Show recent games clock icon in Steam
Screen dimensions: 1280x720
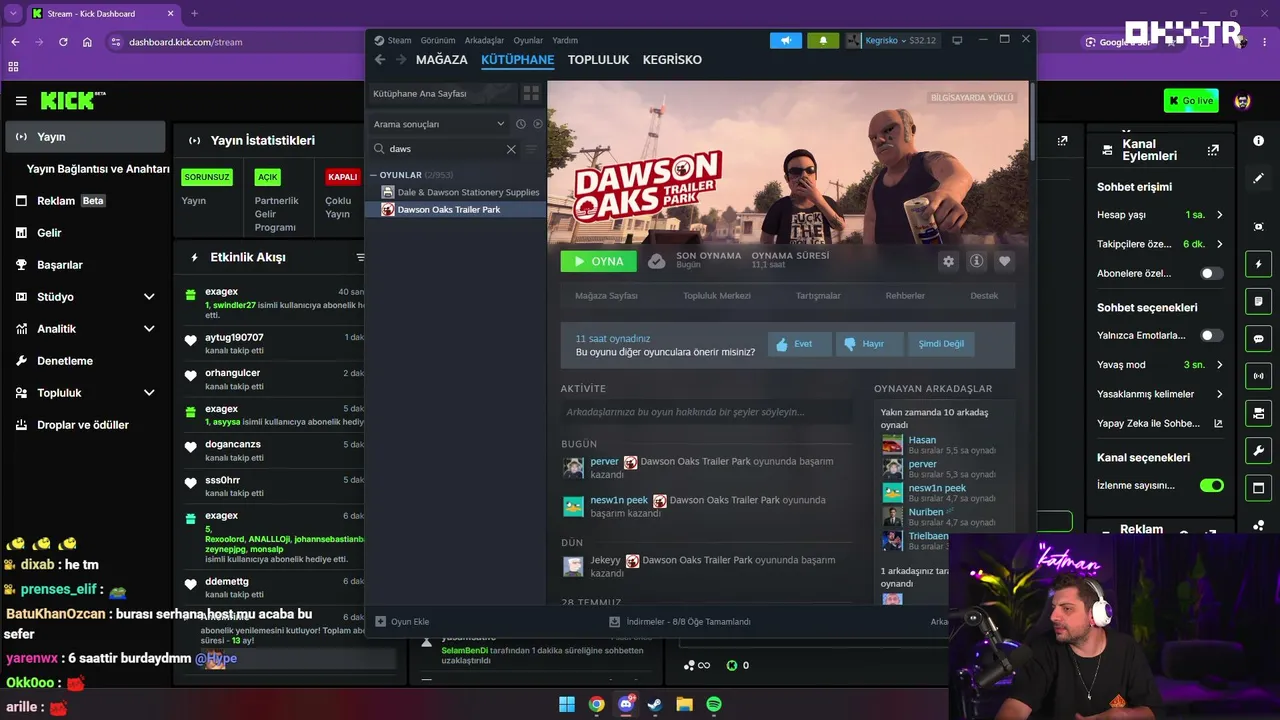(x=520, y=124)
